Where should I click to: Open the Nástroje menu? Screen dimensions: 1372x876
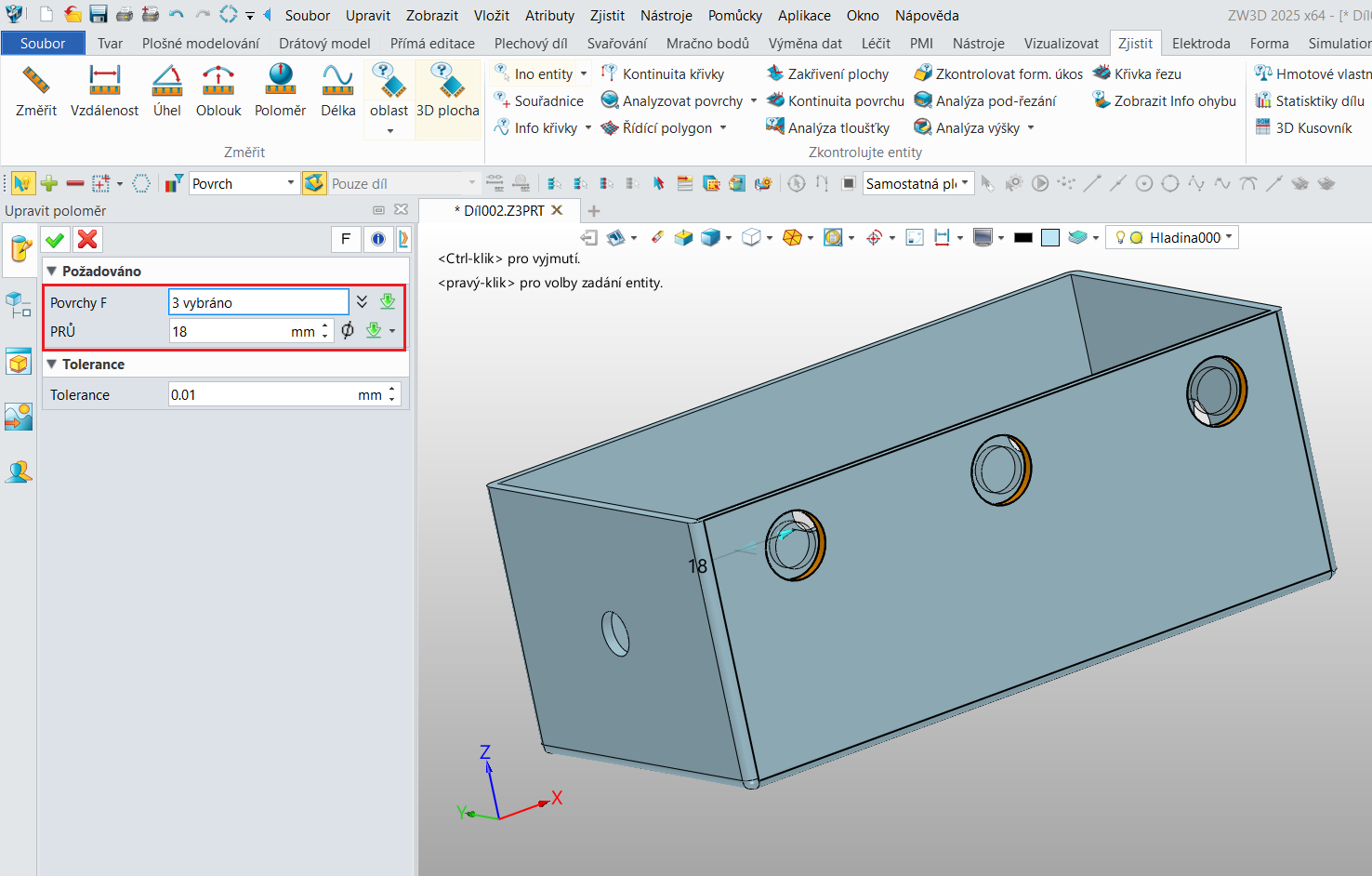pos(666,15)
